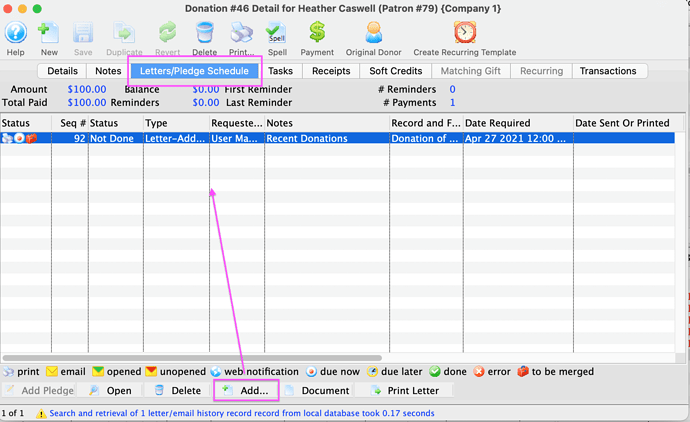The image size is (690, 422).
Task: Click the bottom Delete button
Action: (178, 391)
